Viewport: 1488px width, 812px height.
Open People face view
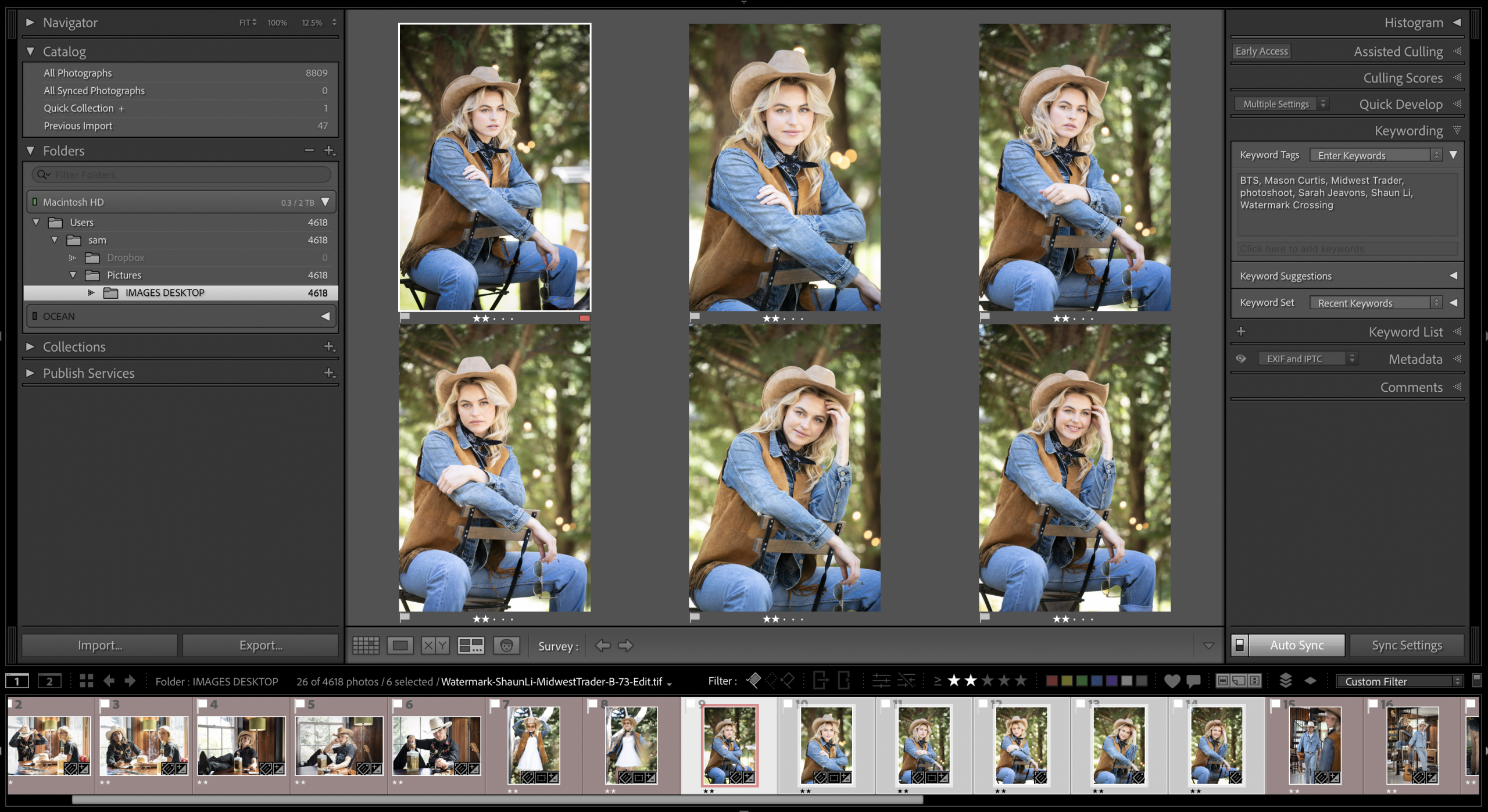[506, 645]
